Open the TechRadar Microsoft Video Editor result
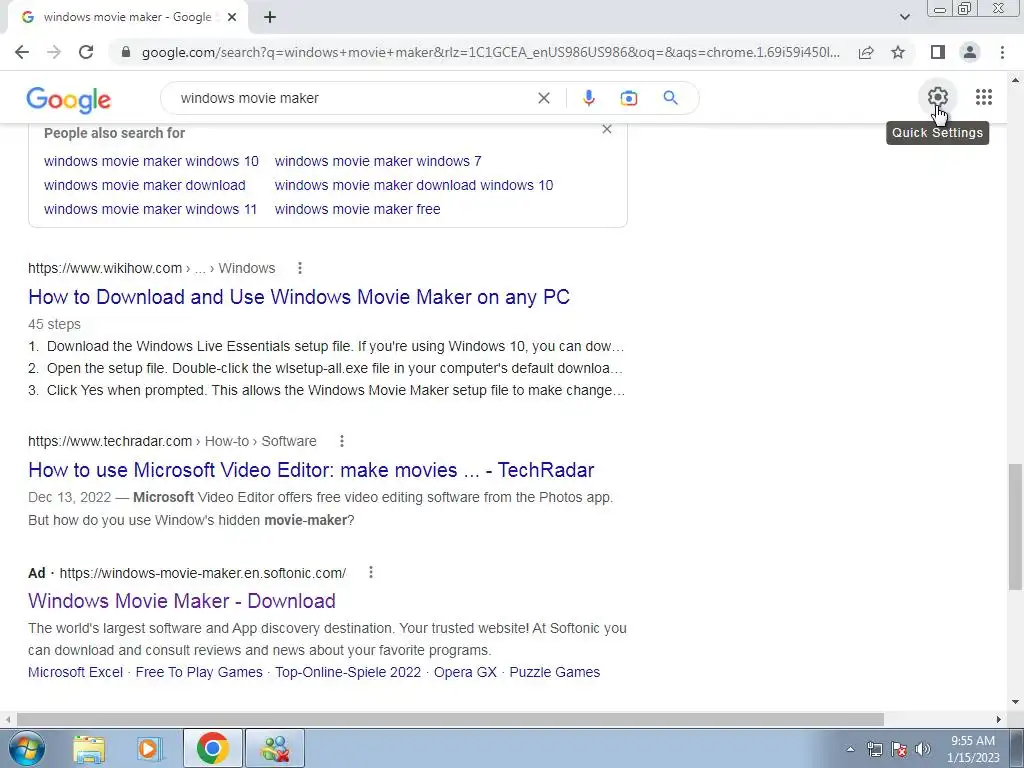The width and height of the screenshot is (1024, 768). tap(311, 470)
